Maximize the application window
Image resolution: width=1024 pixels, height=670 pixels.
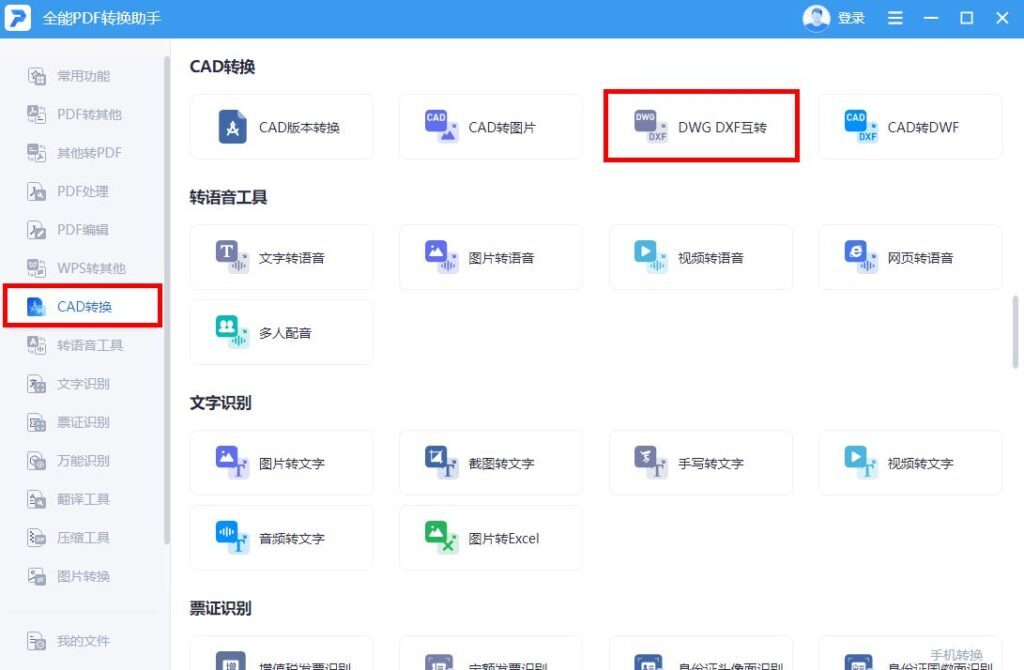[967, 18]
